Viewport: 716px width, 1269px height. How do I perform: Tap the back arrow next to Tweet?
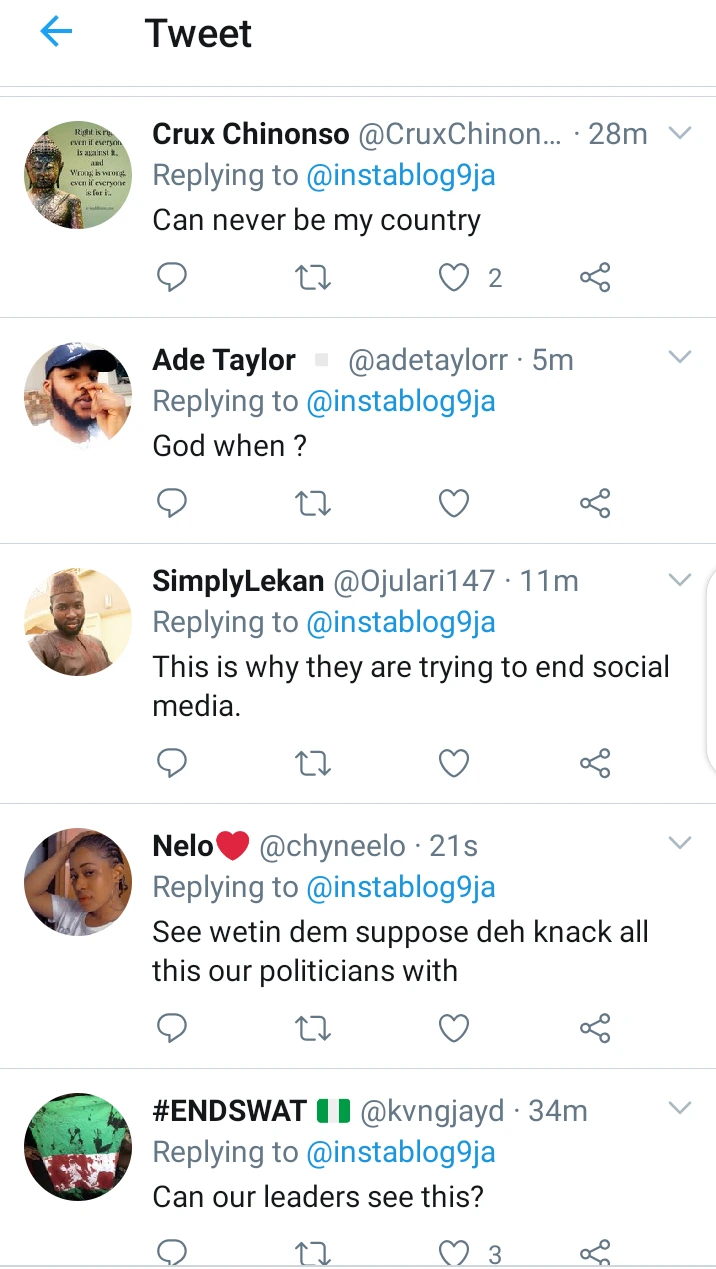click(x=56, y=33)
